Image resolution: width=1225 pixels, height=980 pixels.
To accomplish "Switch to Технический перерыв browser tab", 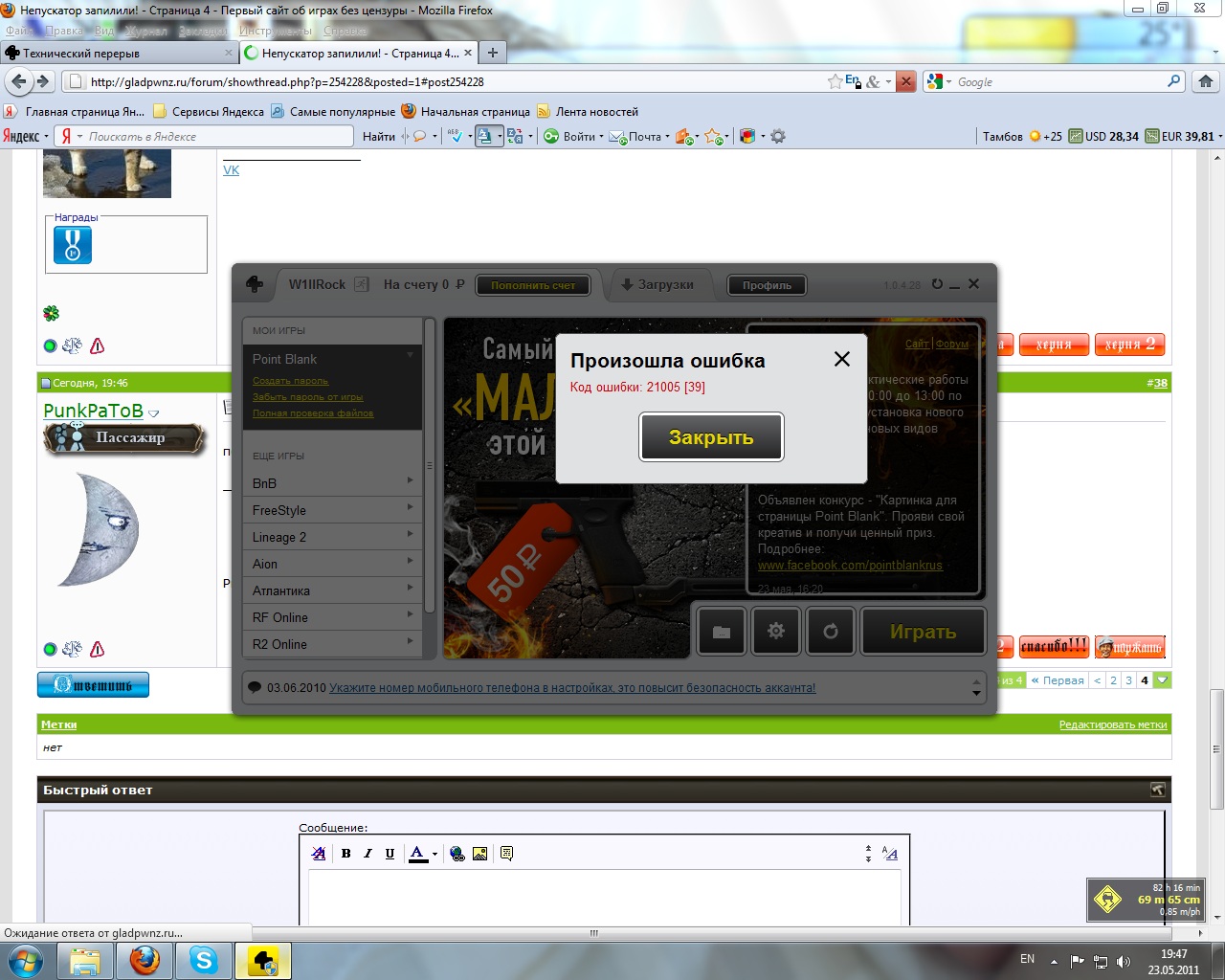I will pyautogui.click(x=119, y=54).
